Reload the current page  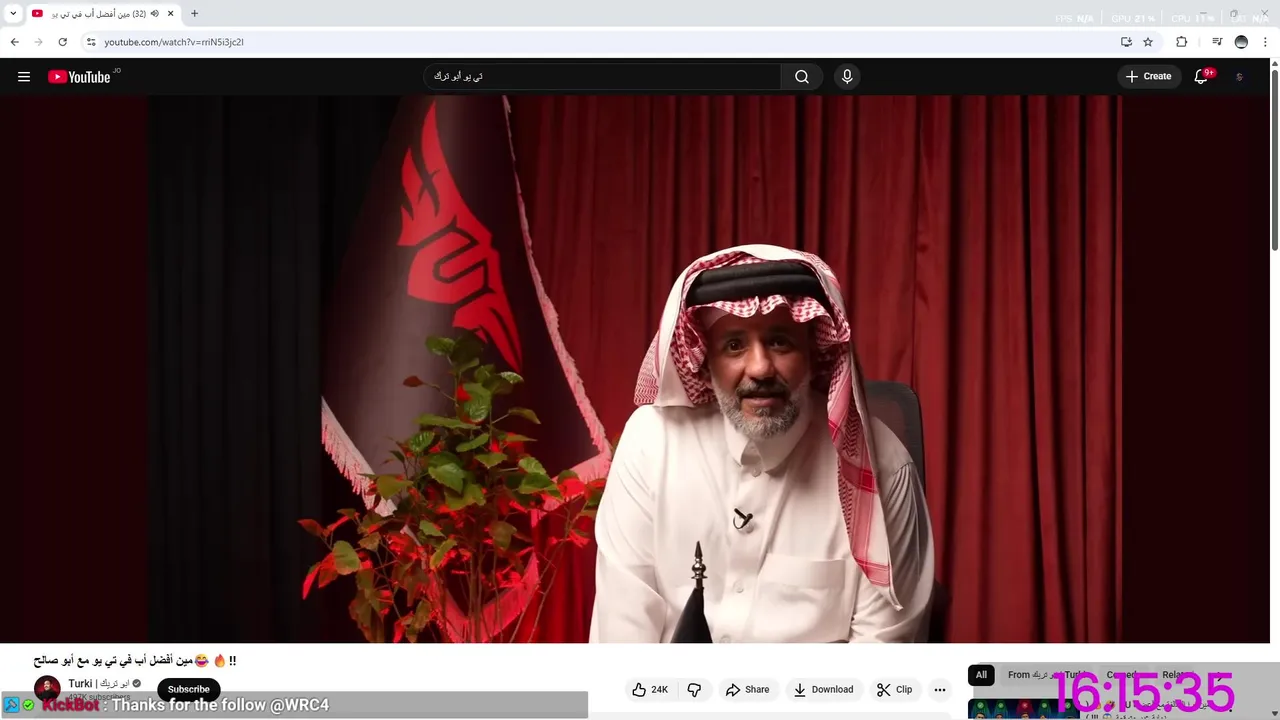pos(62,42)
